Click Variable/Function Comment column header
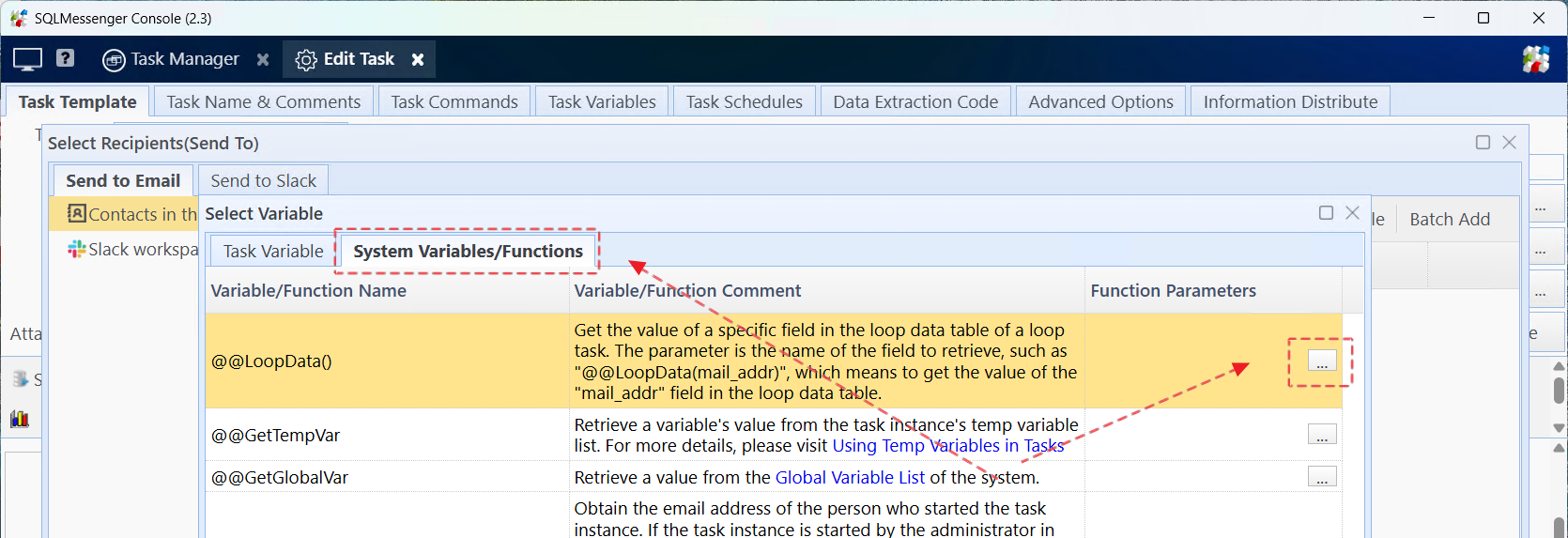The width and height of the screenshot is (1568, 538). coord(827,291)
